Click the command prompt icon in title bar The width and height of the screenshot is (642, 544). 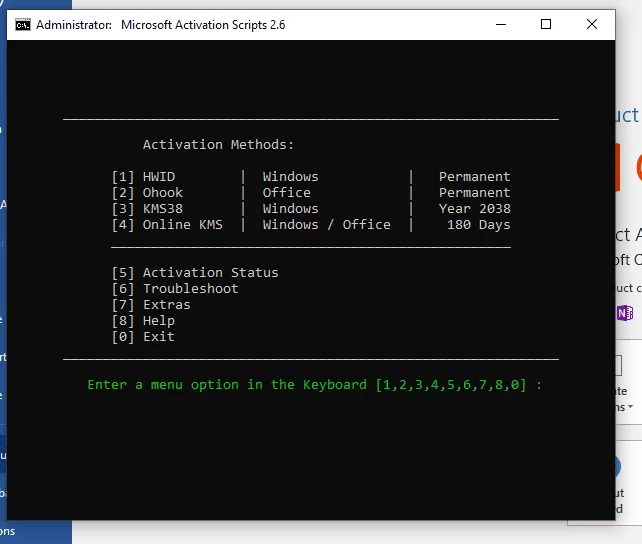coord(23,25)
